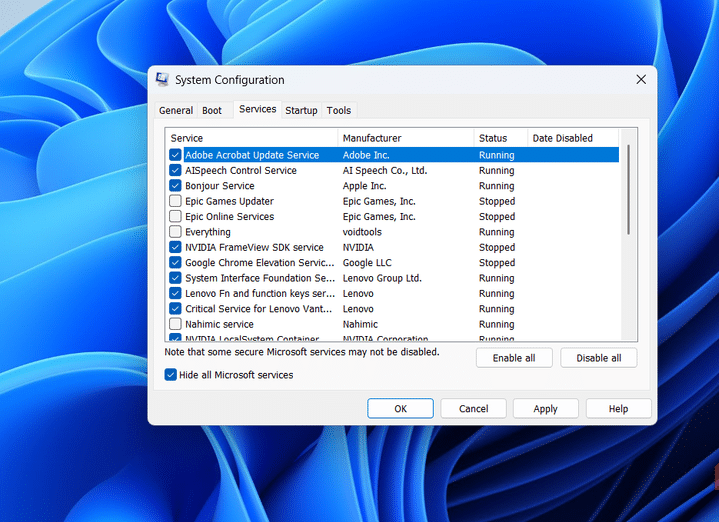The width and height of the screenshot is (719, 522).
Task: Select the 'Epic Online Services' row text
Action: pos(229,217)
